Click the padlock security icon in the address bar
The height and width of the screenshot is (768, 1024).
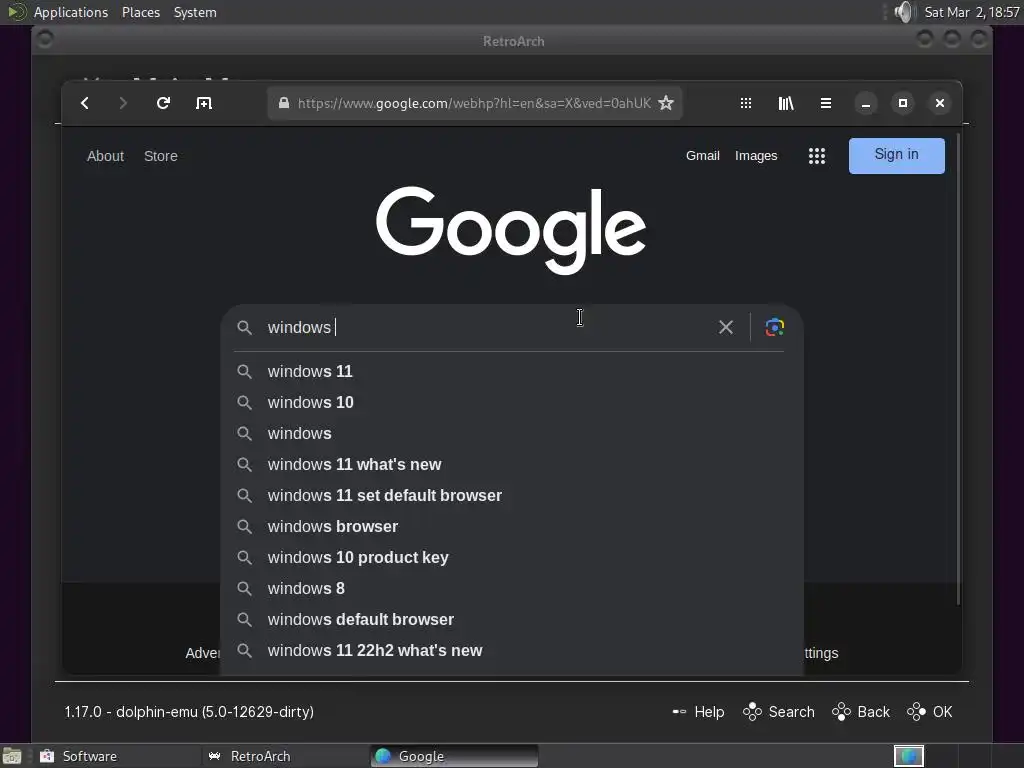tap(283, 103)
